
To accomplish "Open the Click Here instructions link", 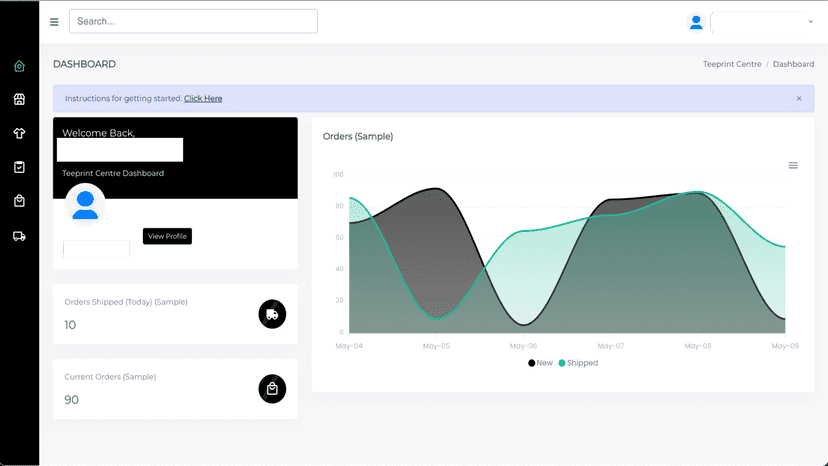I will click(x=203, y=98).
